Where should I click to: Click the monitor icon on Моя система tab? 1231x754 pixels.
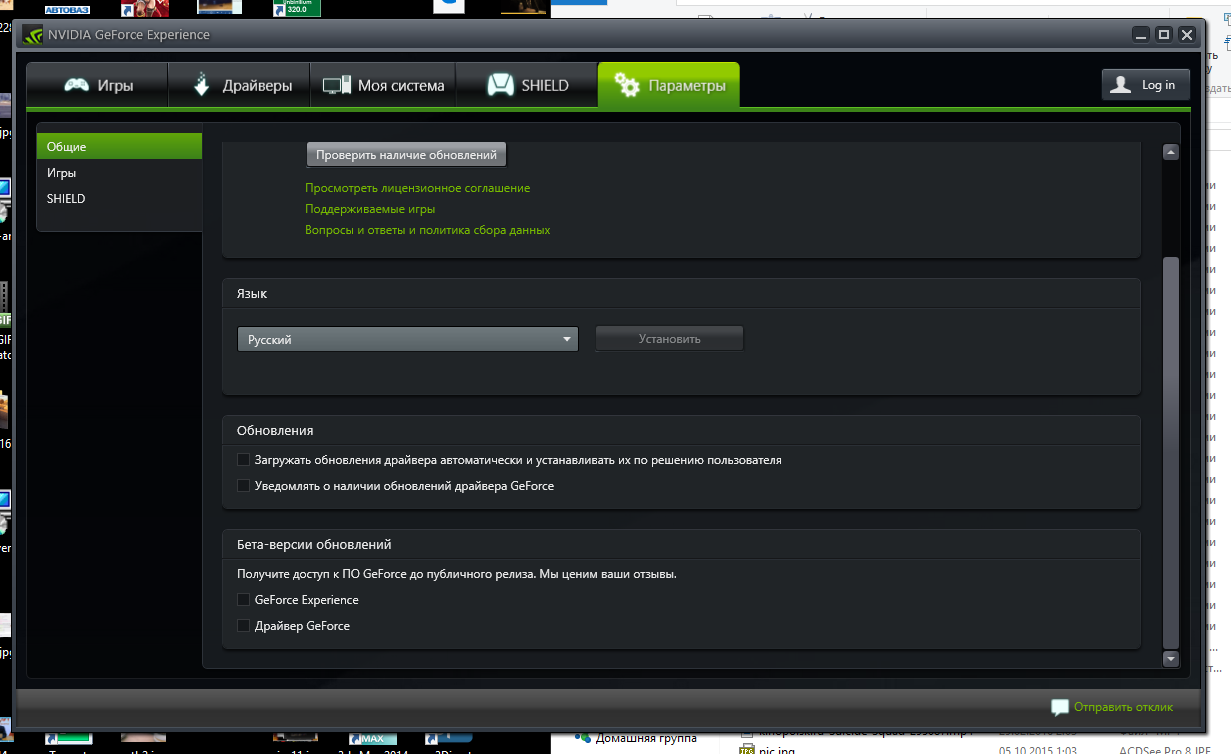(x=336, y=86)
